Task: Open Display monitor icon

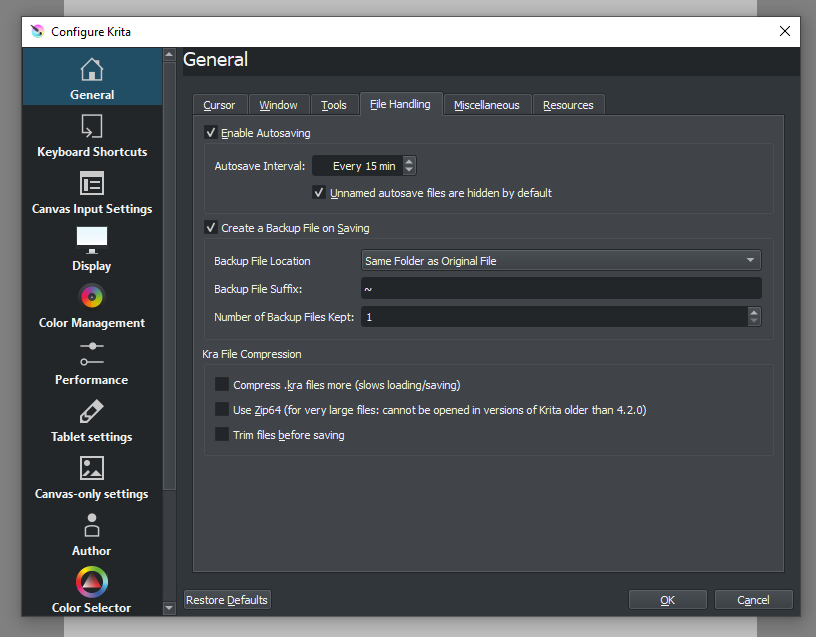Action: coord(92,240)
